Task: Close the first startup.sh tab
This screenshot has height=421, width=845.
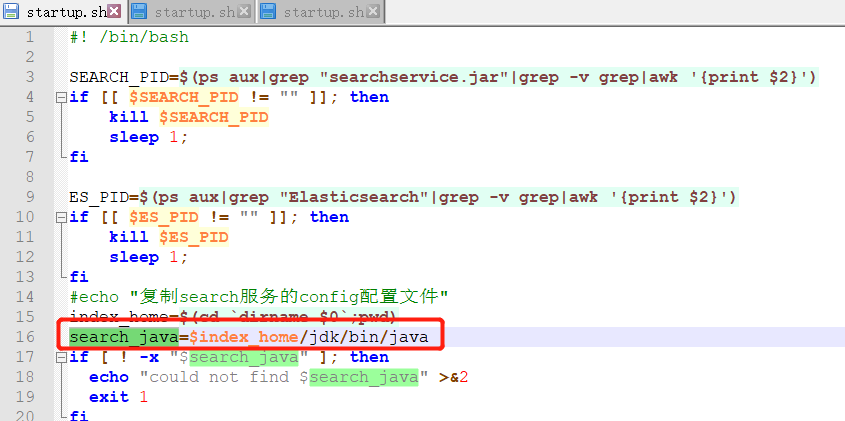Action: (x=115, y=12)
